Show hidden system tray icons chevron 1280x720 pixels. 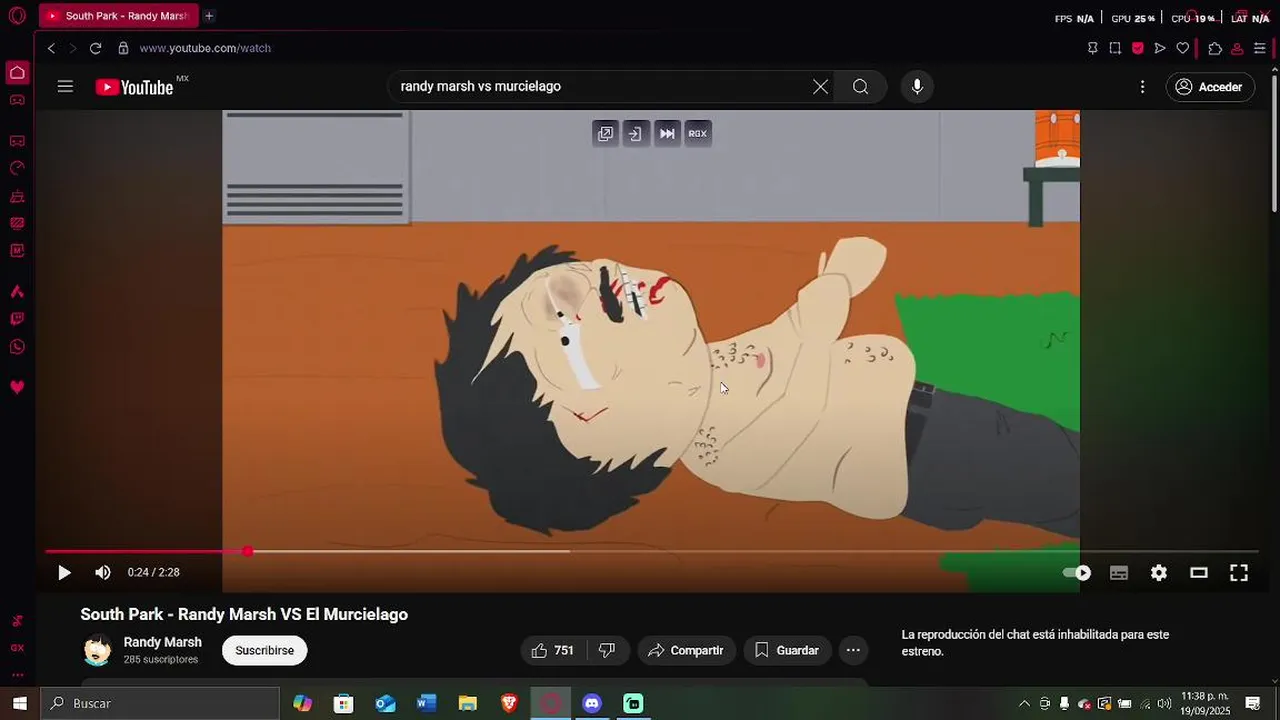click(1024, 704)
